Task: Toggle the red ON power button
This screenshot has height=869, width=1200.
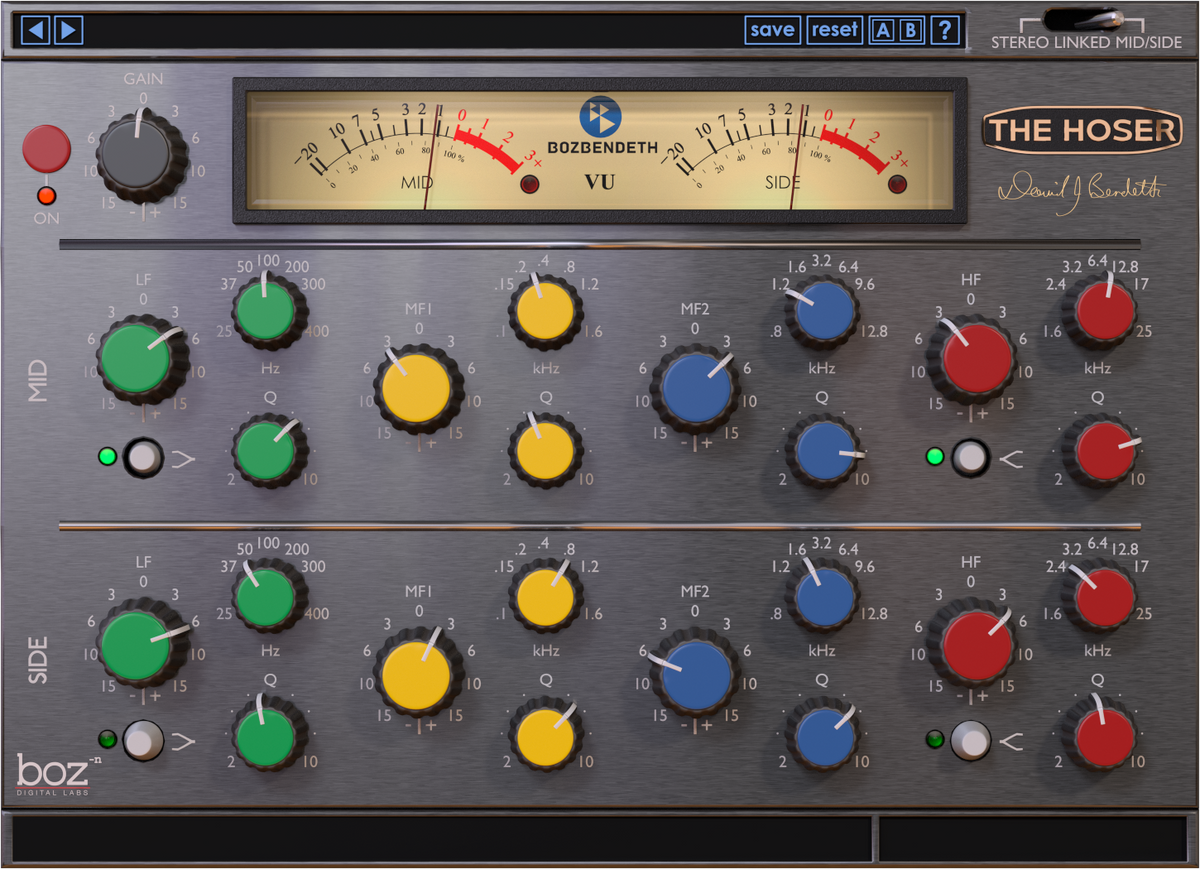Action: coord(47,149)
